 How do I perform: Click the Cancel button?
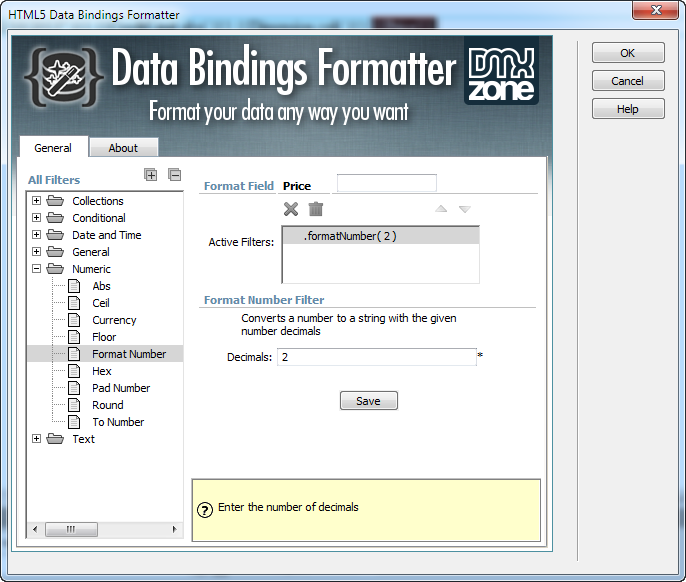point(628,81)
